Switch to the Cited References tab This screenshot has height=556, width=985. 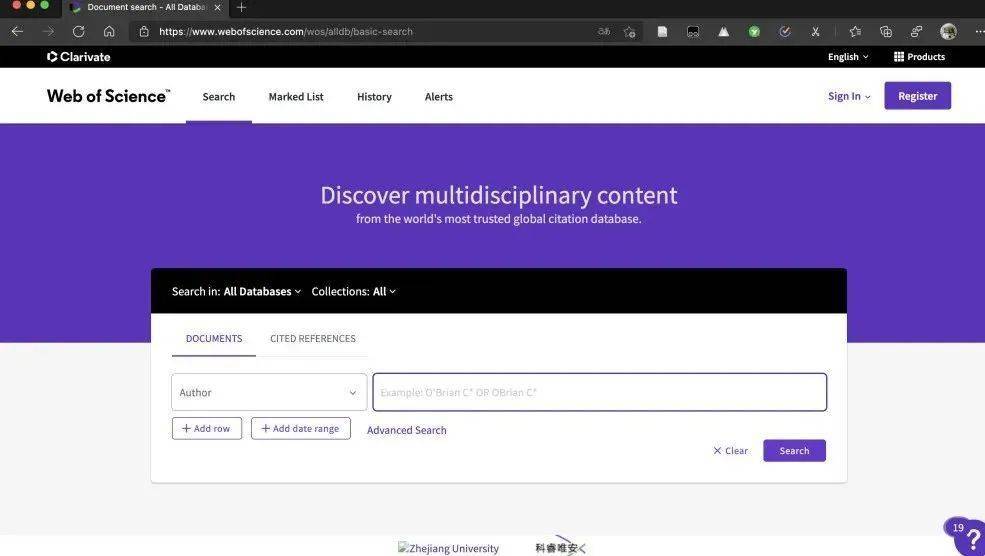[x=312, y=339]
